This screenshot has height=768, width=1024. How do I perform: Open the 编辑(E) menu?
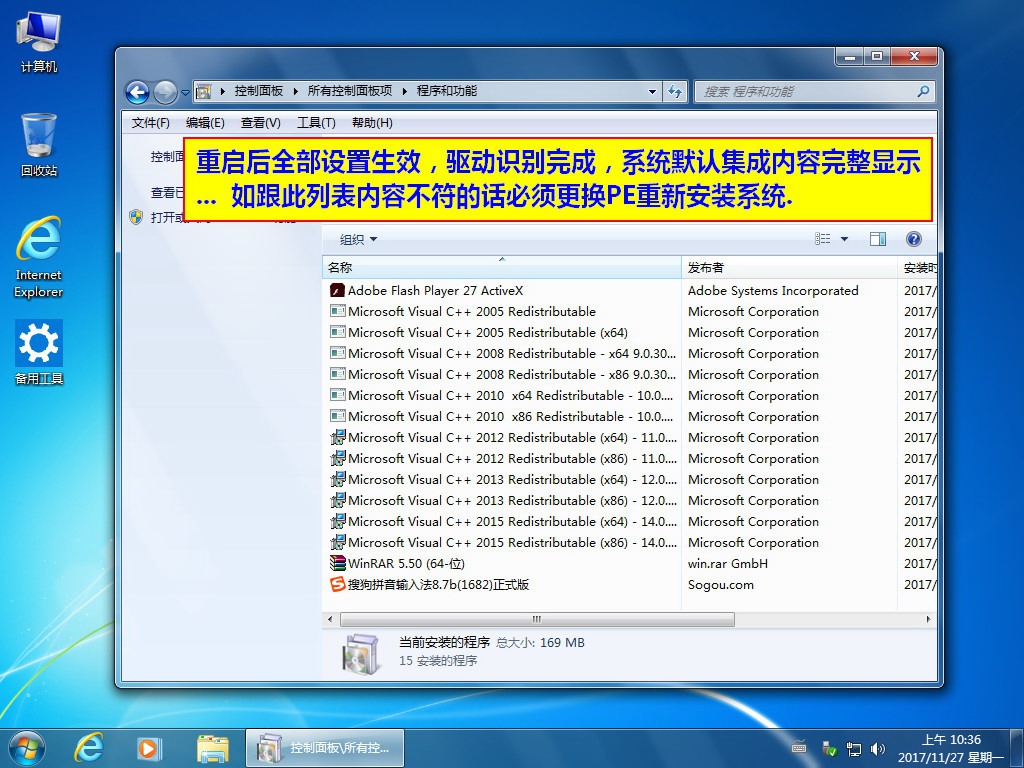[x=205, y=123]
